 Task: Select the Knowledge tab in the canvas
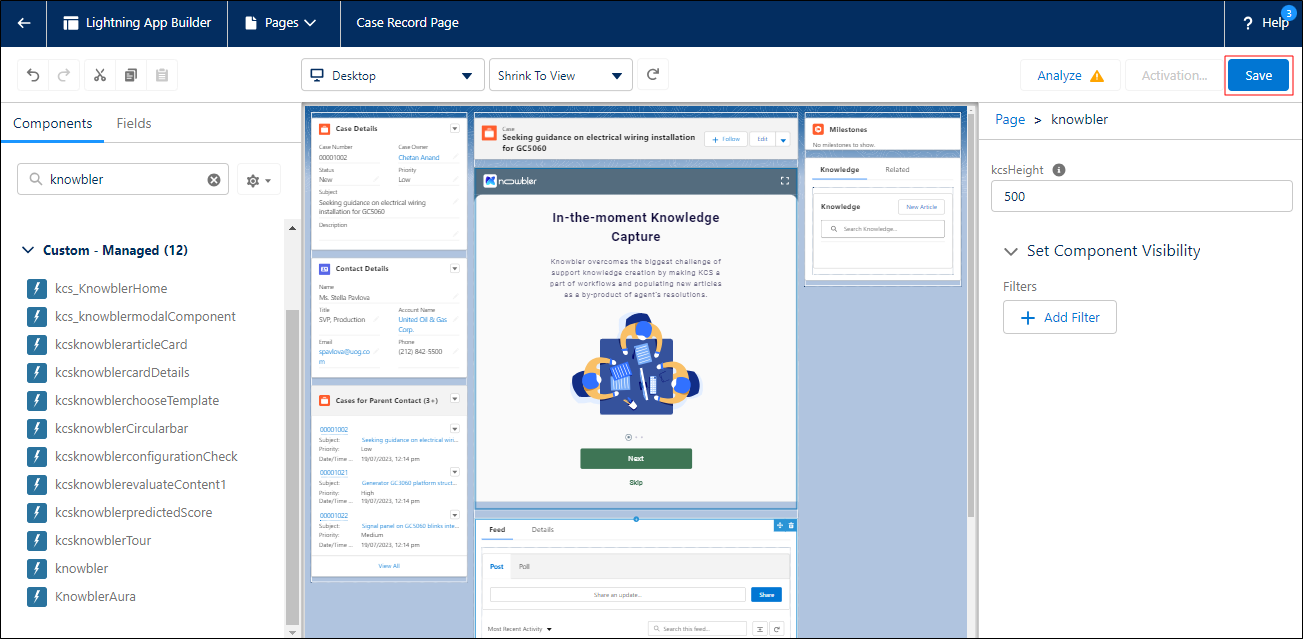tap(839, 170)
